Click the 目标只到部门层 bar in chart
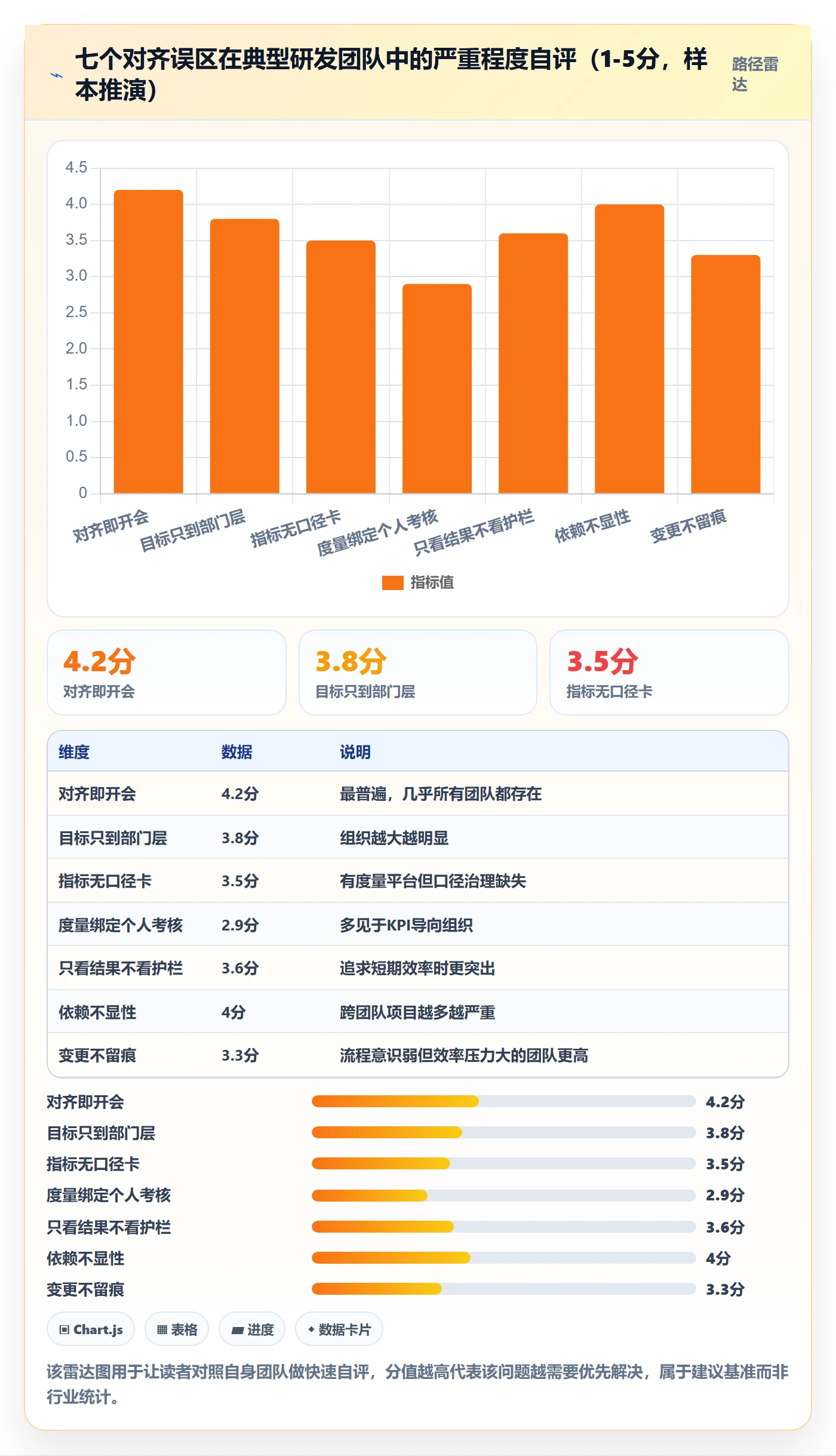 point(245,356)
